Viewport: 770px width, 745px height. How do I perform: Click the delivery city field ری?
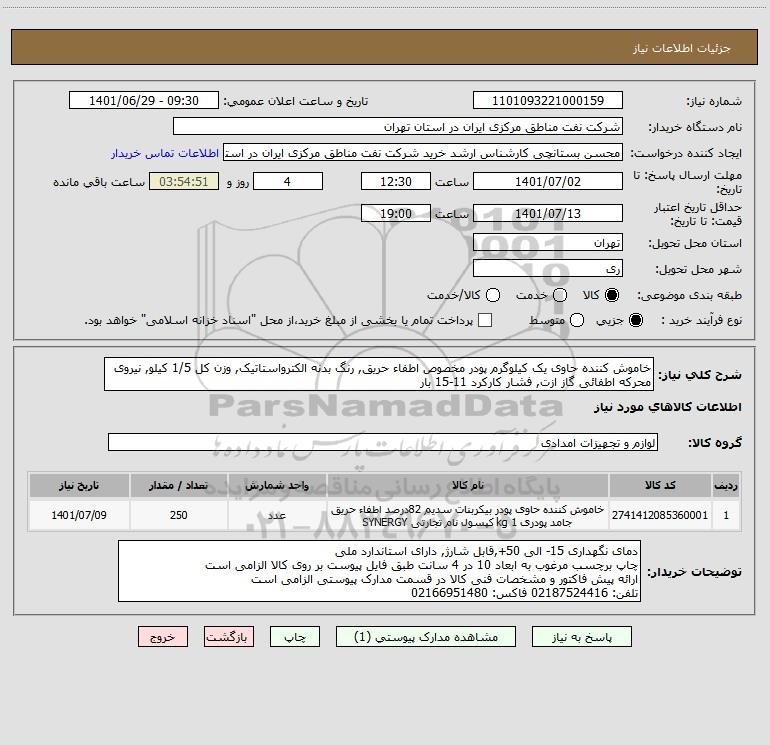[x=548, y=269]
